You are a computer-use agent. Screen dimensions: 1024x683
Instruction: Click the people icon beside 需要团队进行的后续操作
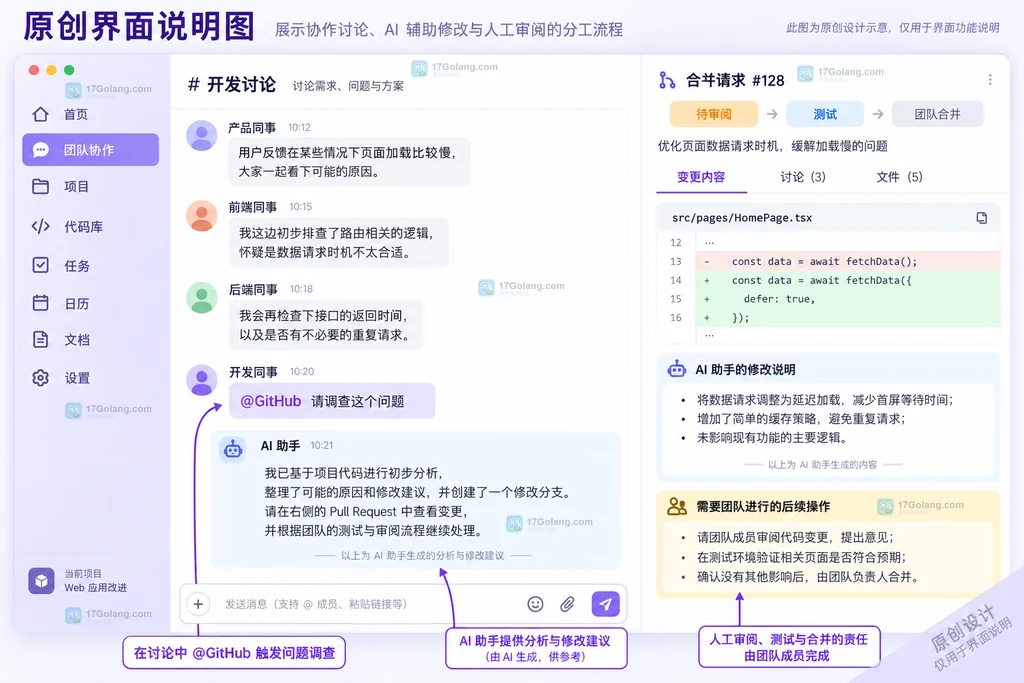tap(677, 506)
